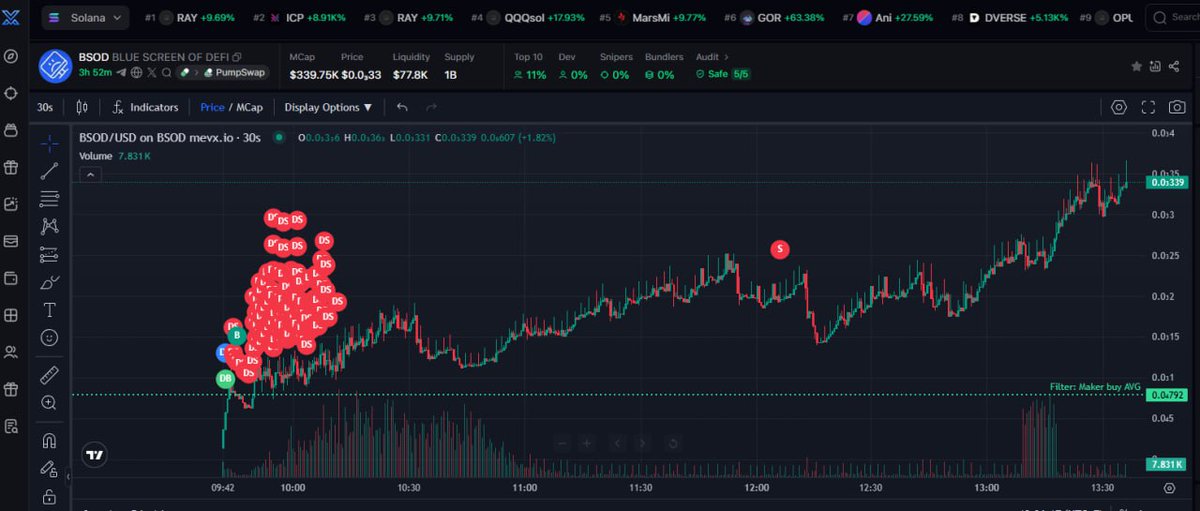The width and height of the screenshot is (1200, 511).
Task: Open the BSOD X (Twitter) link
Action: pos(153,72)
